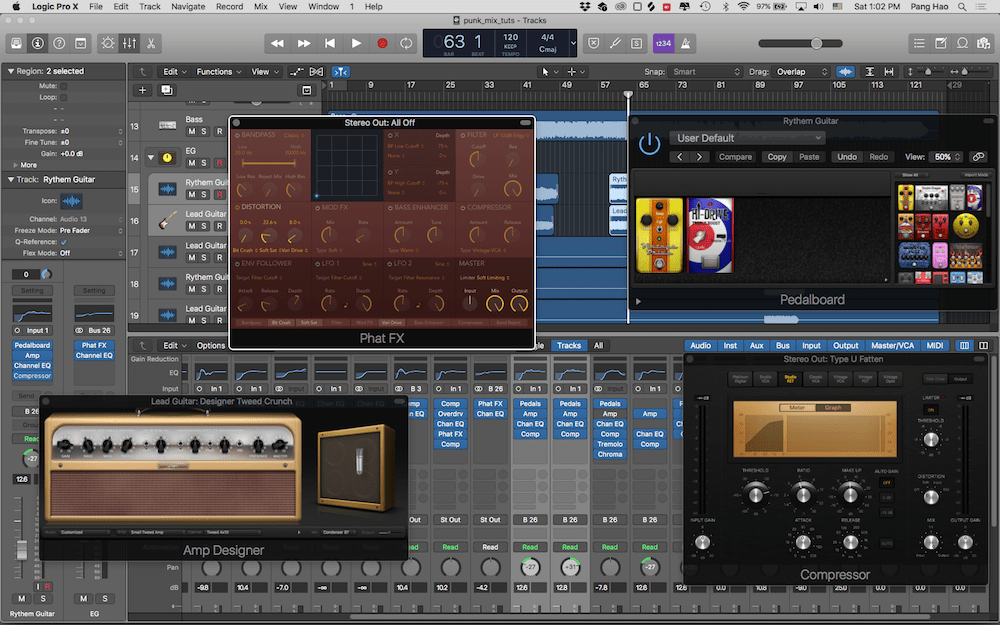
Task: Toggle the Aux channel filter button
Action: pyautogui.click(x=756, y=346)
